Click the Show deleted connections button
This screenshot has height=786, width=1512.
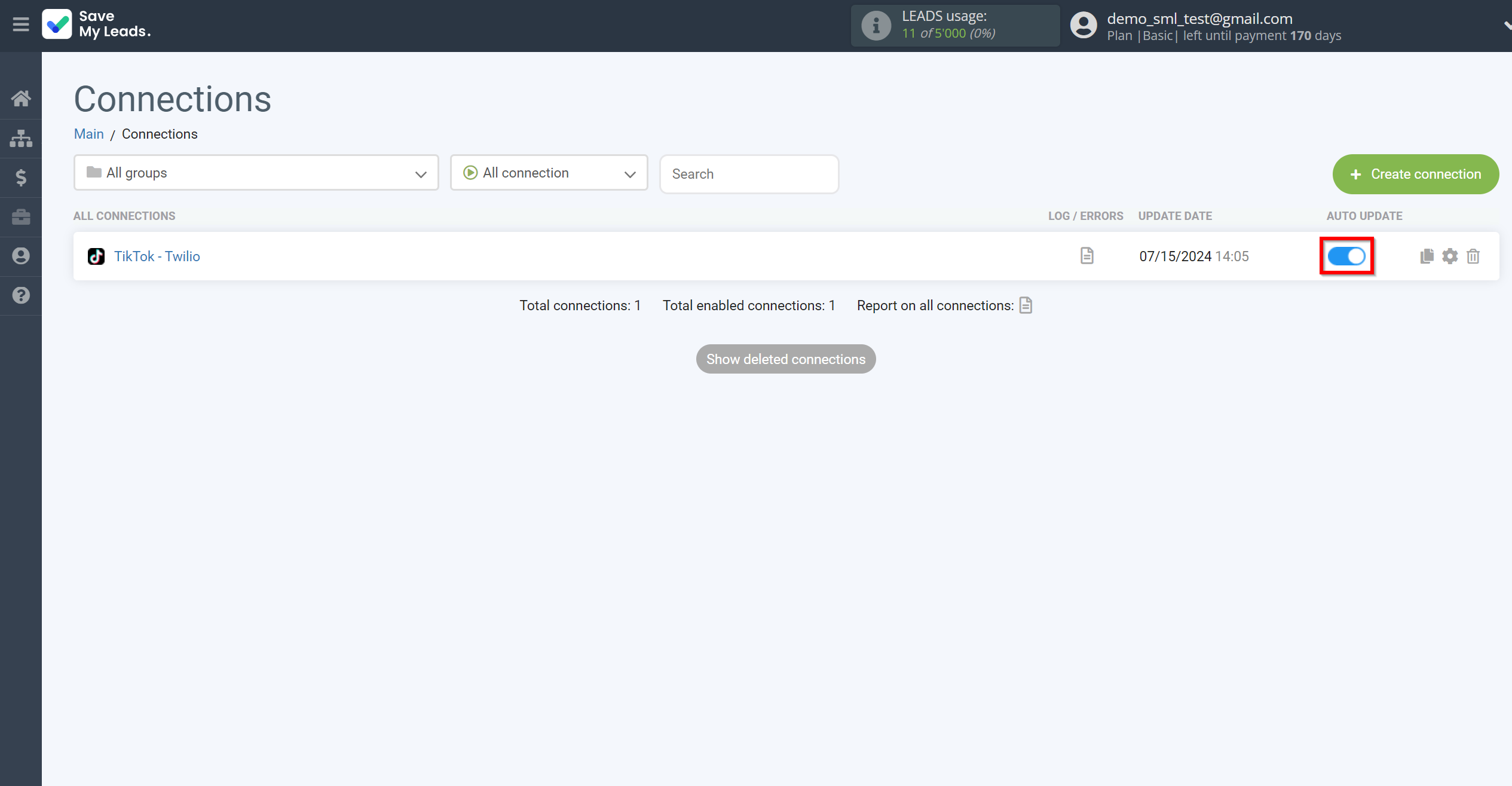[785, 359]
